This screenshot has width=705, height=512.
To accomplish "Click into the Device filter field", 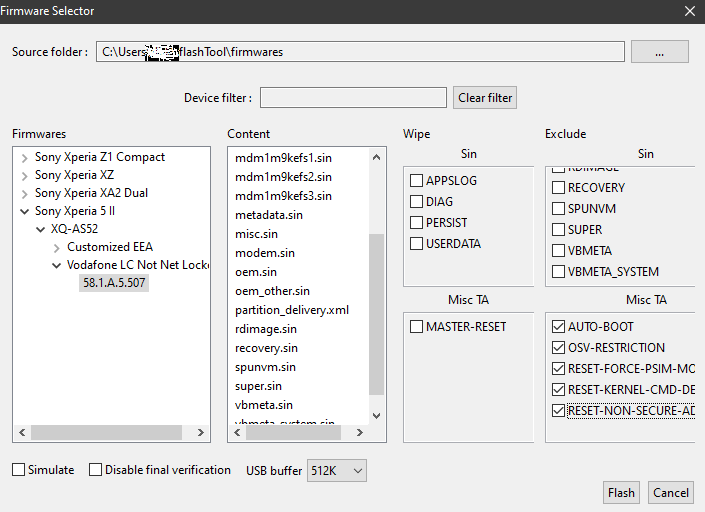I will [x=353, y=98].
